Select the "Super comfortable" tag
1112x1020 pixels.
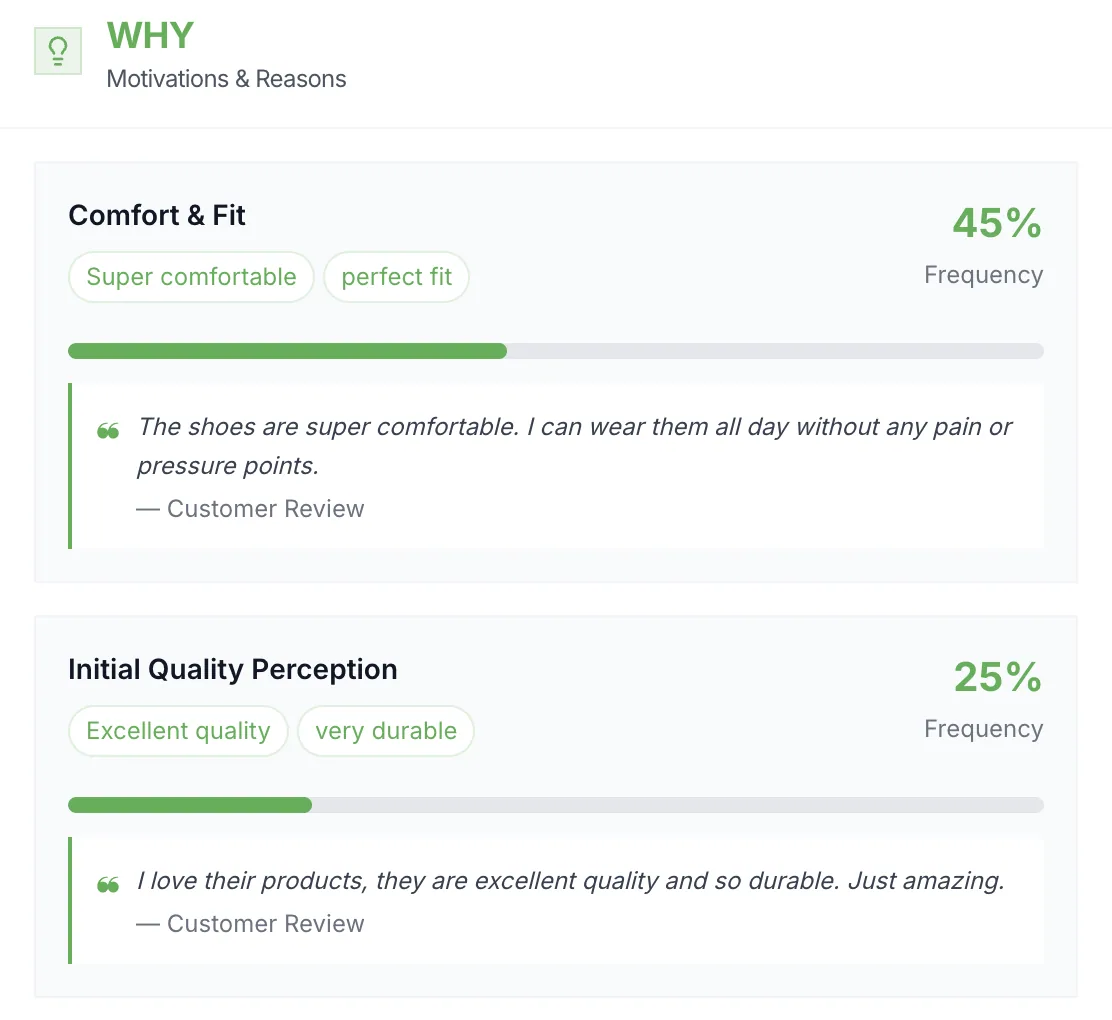tap(191, 277)
